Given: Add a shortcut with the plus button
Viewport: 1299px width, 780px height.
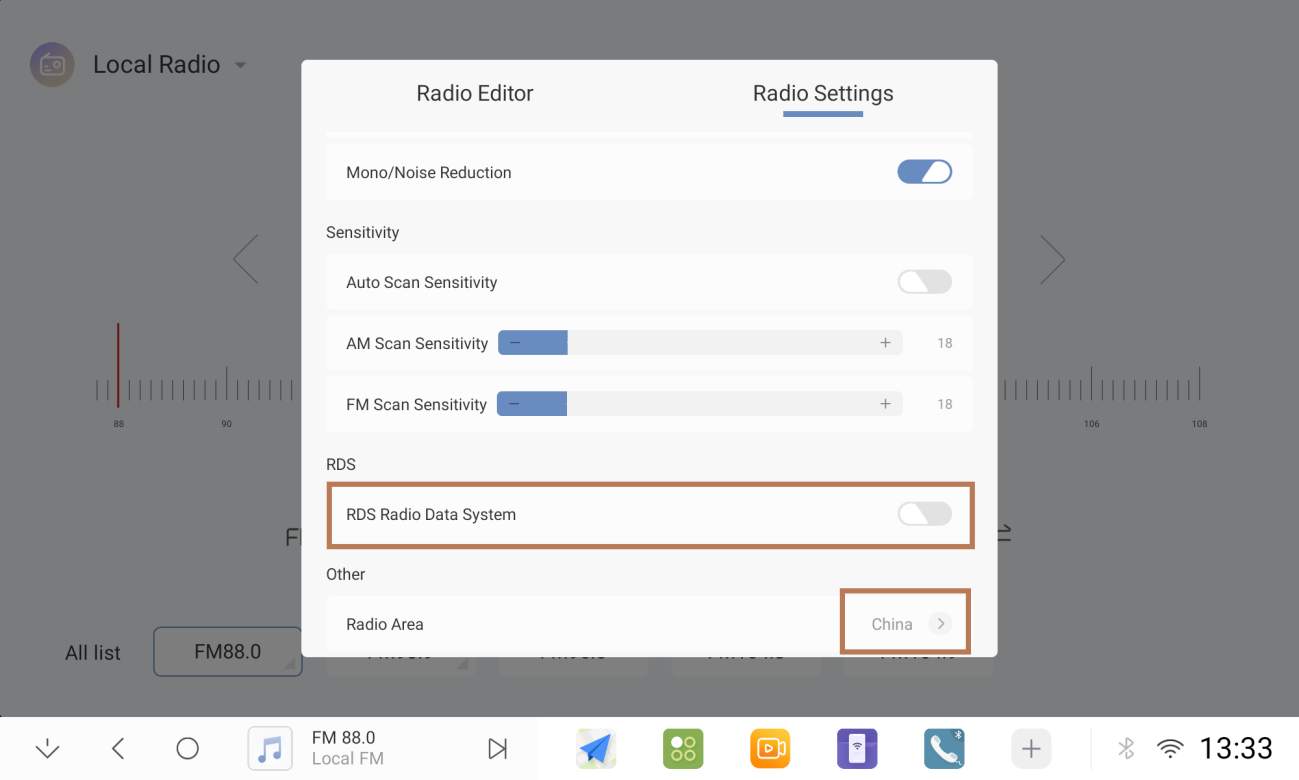Looking at the screenshot, I should click(1031, 748).
